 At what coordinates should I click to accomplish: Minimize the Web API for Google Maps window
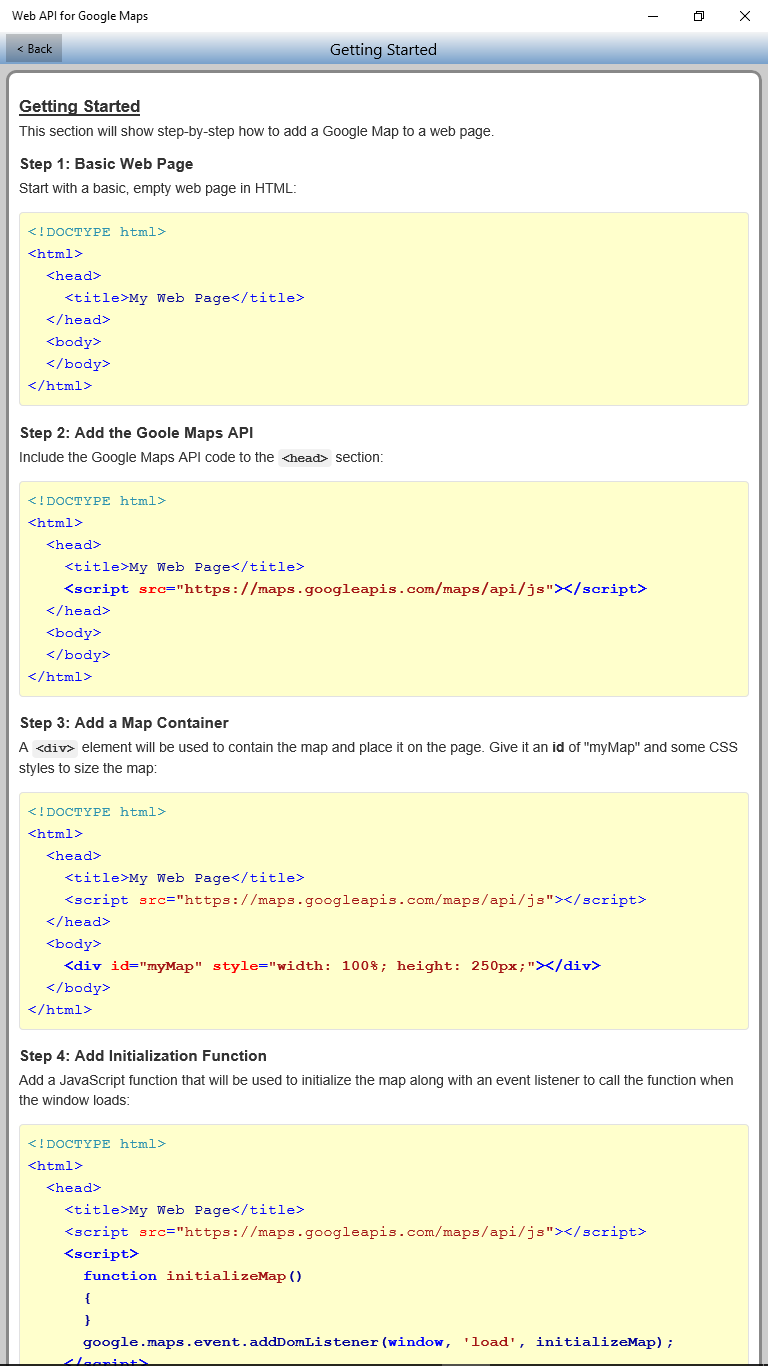tap(653, 16)
